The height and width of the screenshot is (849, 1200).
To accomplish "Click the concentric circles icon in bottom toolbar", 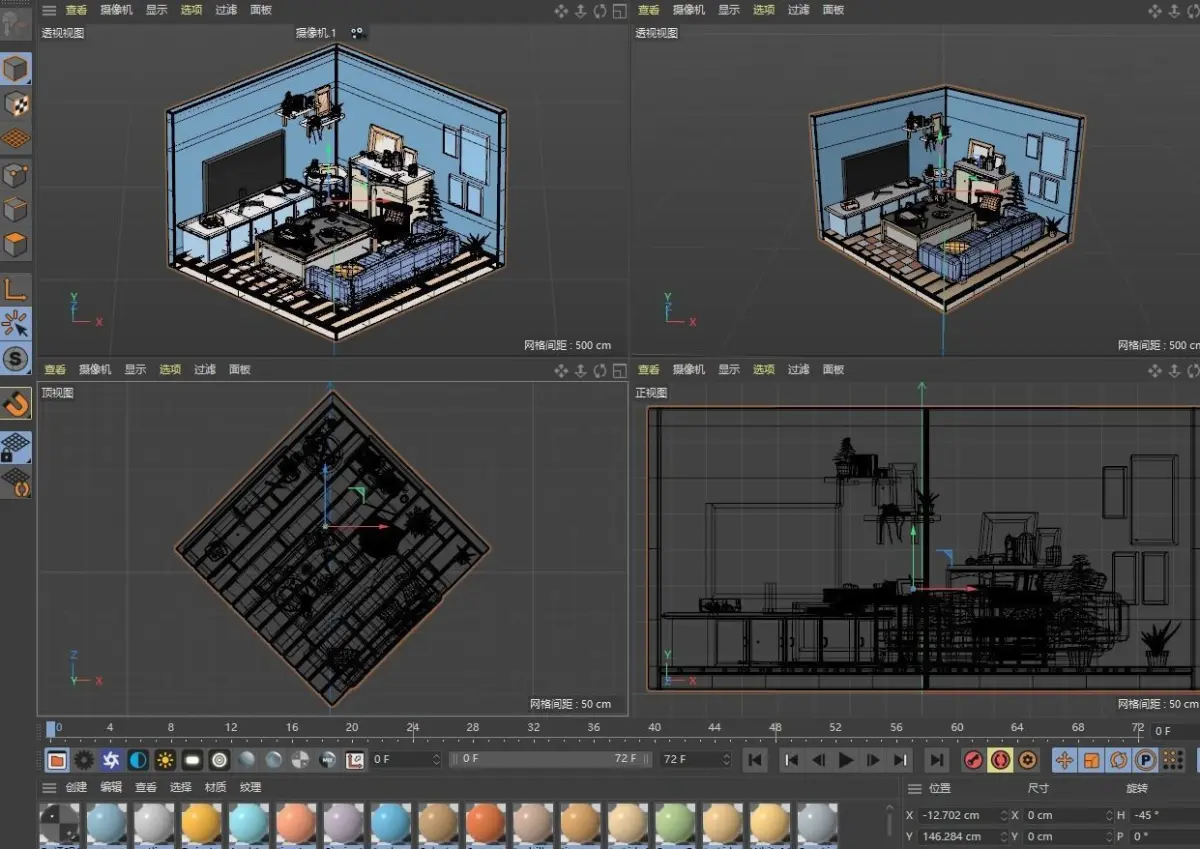I will [x=219, y=760].
